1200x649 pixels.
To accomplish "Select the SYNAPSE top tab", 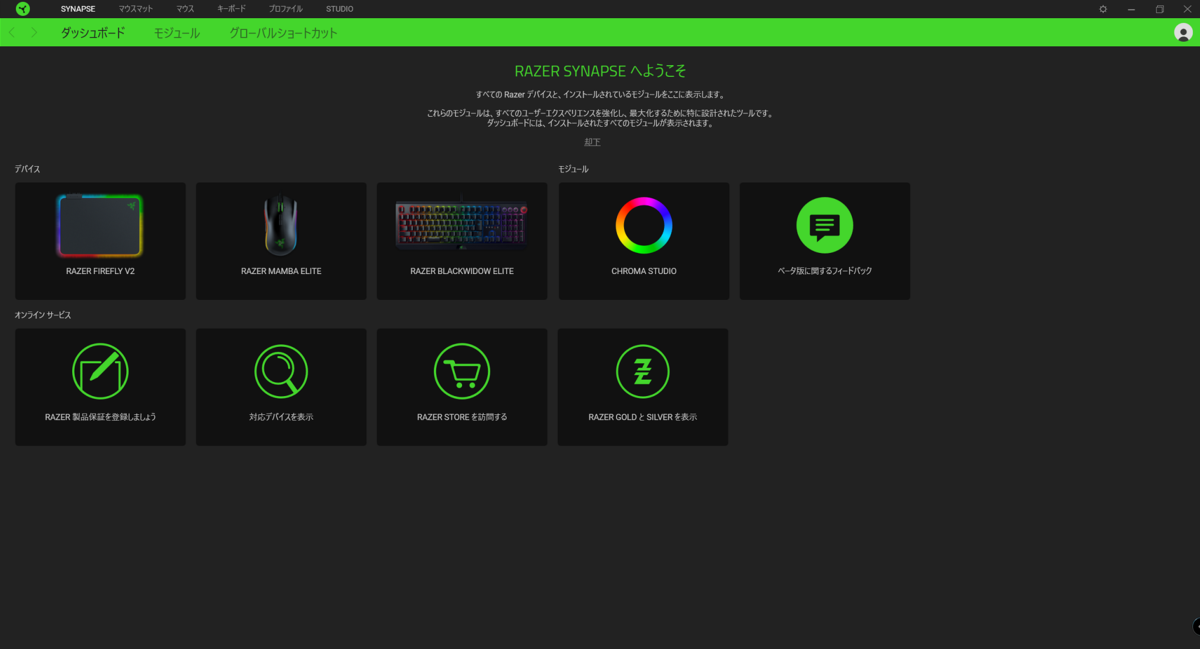I will tap(78, 9).
